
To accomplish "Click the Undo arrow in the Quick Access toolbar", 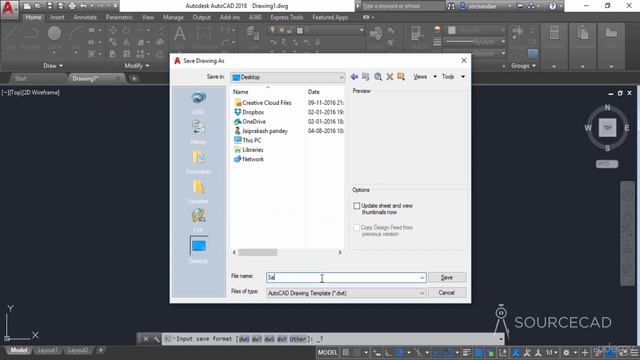I will [83, 6].
